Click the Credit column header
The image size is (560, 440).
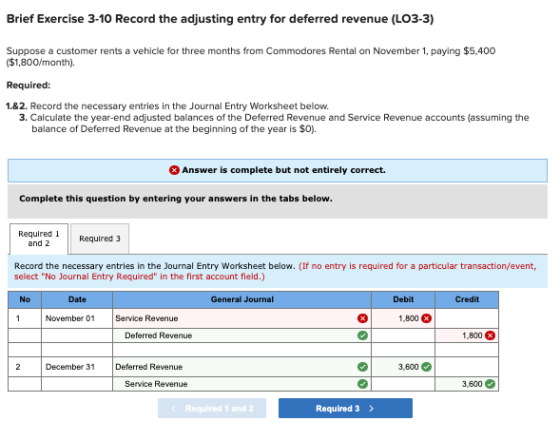tap(467, 300)
